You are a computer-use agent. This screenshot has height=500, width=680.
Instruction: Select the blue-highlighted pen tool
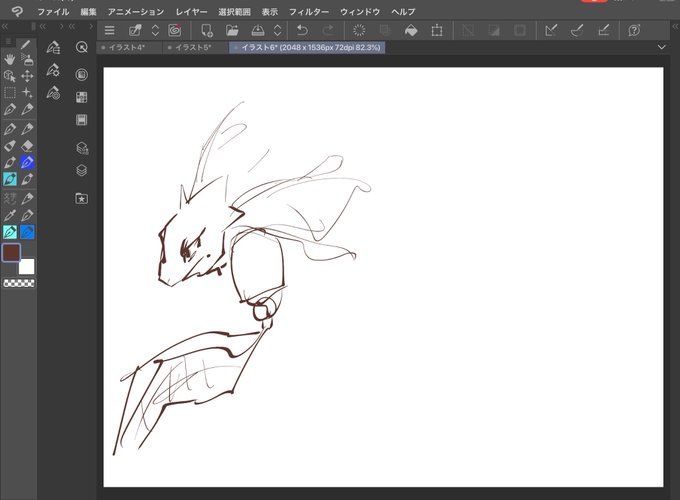pyautogui.click(x=27, y=162)
